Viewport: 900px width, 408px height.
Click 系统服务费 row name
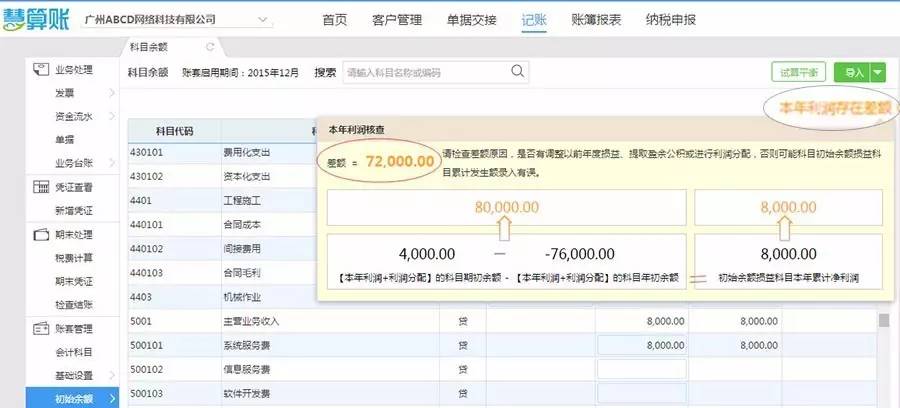tap(246, 345)
